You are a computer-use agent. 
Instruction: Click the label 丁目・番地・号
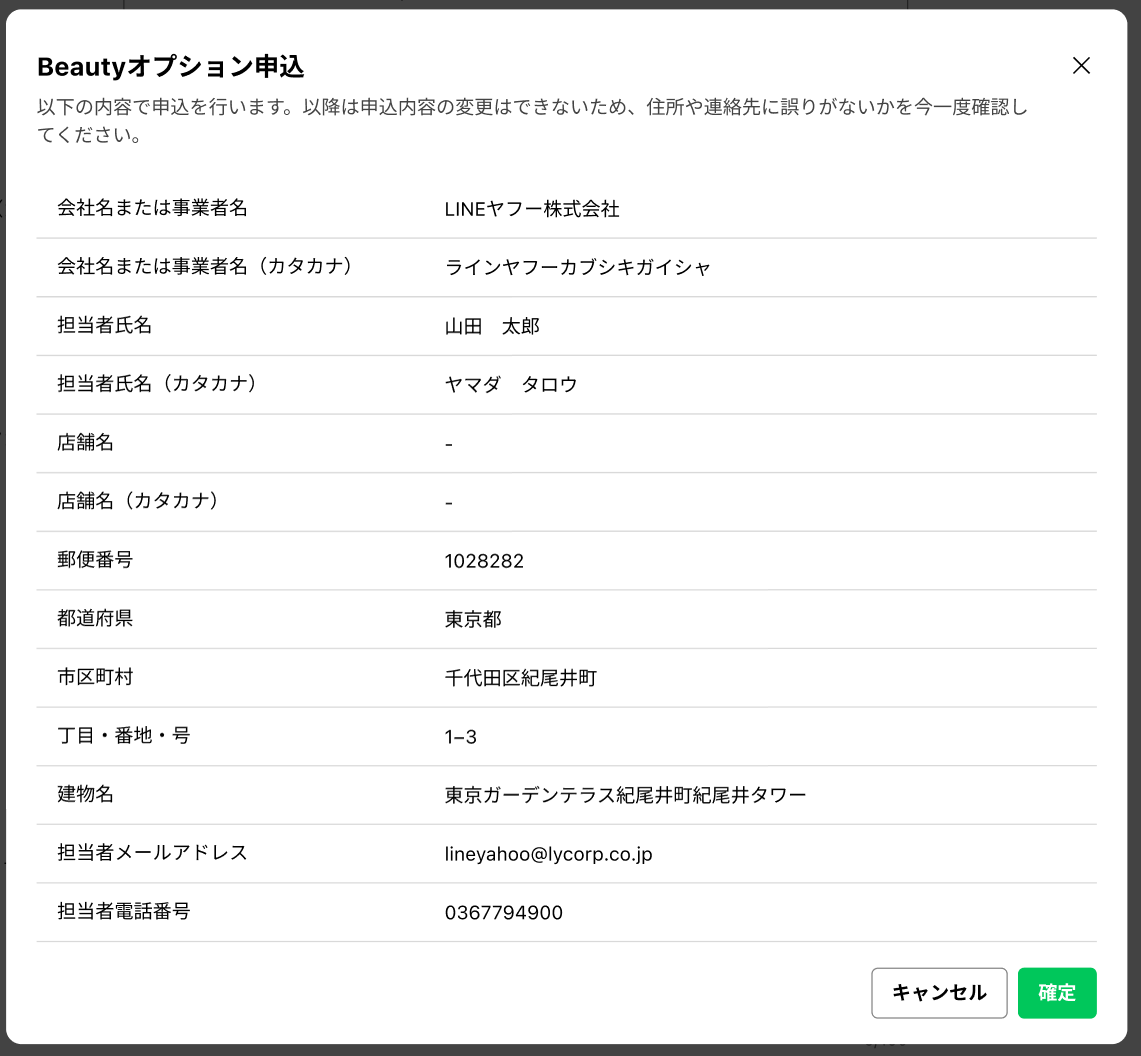[x=124, y=735]
